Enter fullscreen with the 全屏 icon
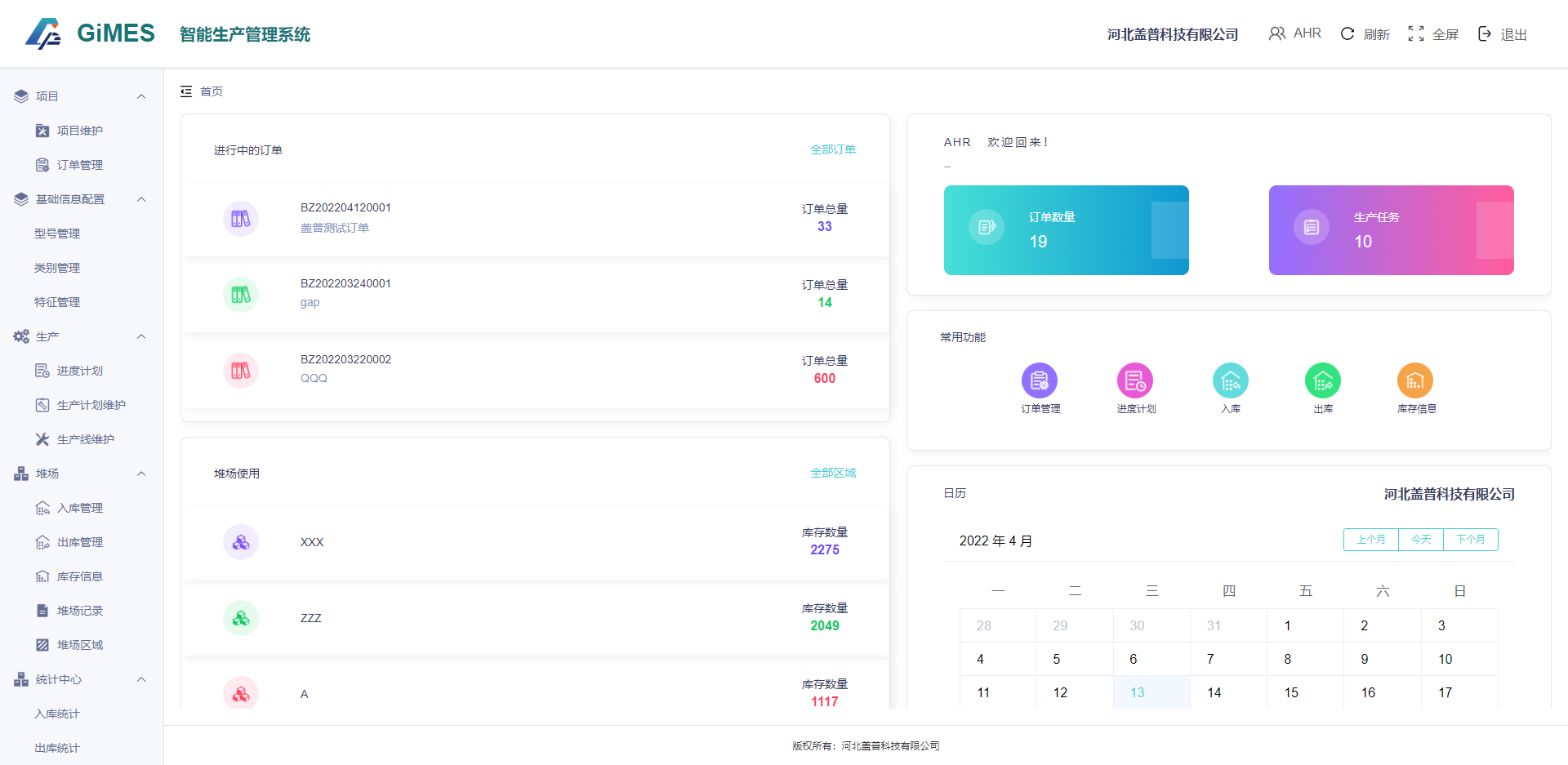Screen dimensions: 1568x765 (1416, 33)
